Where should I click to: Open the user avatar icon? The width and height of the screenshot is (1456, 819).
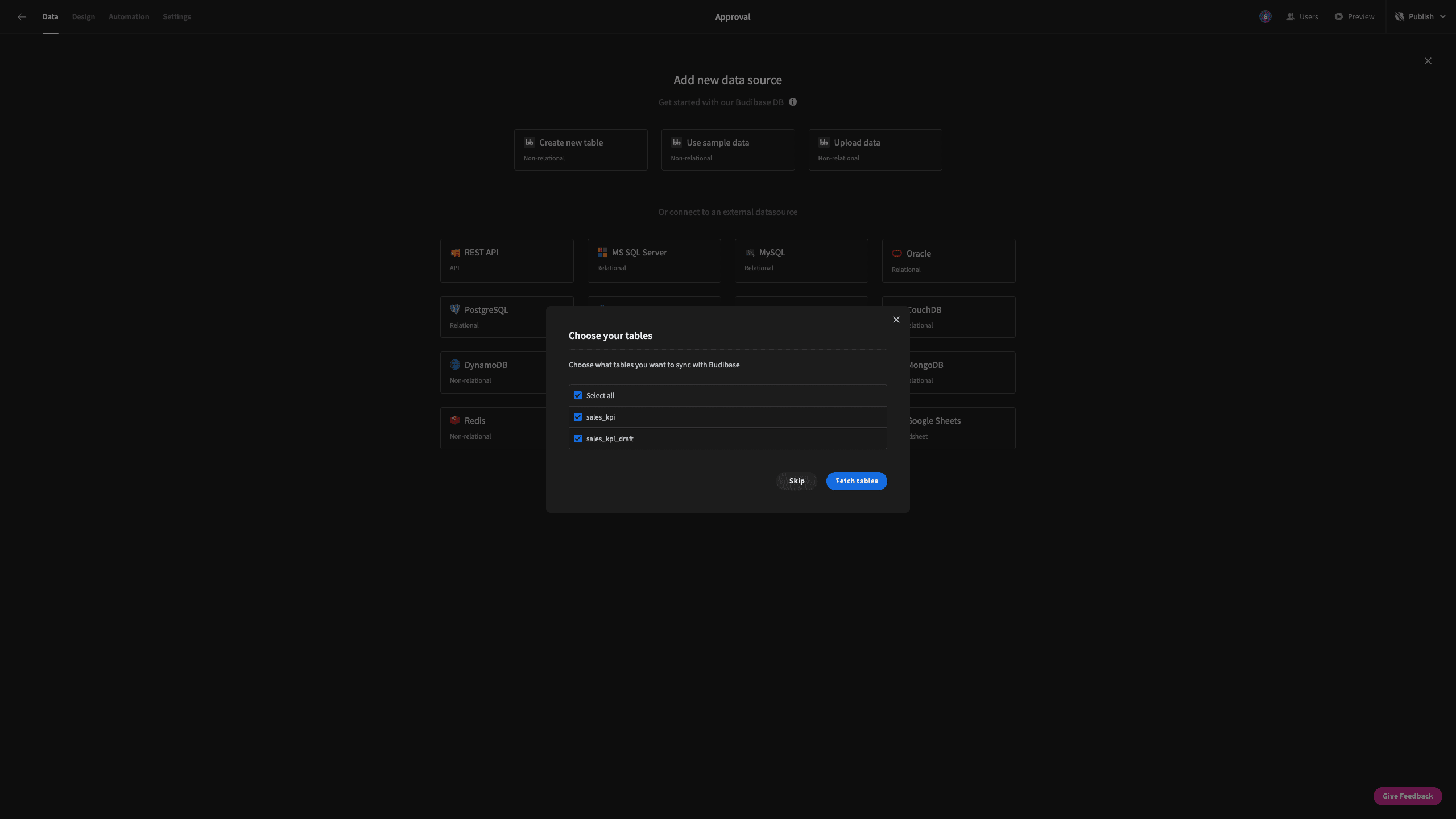click(1265, 17)
